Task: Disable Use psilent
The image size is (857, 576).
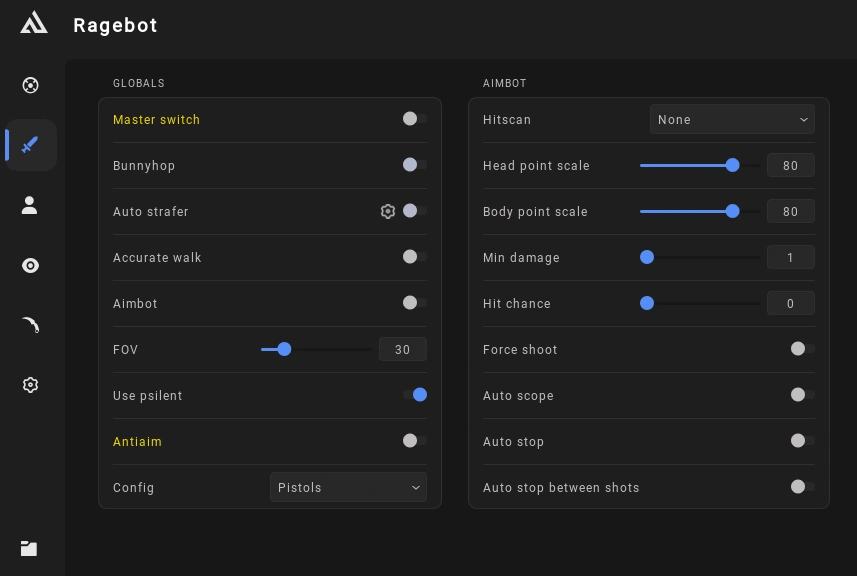Action: click(x=415, y=395)
